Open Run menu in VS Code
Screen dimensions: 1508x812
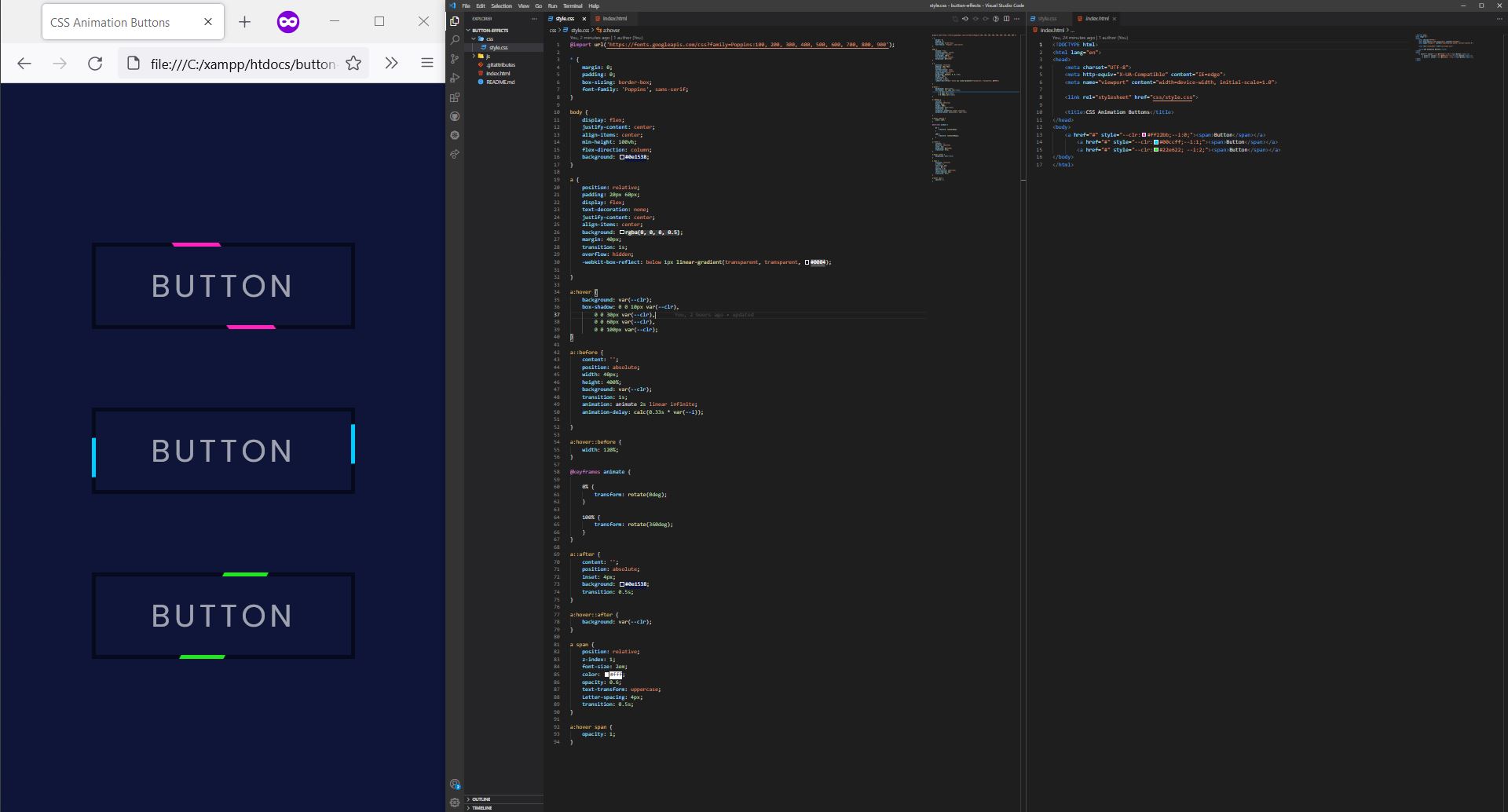coord(552,5)
